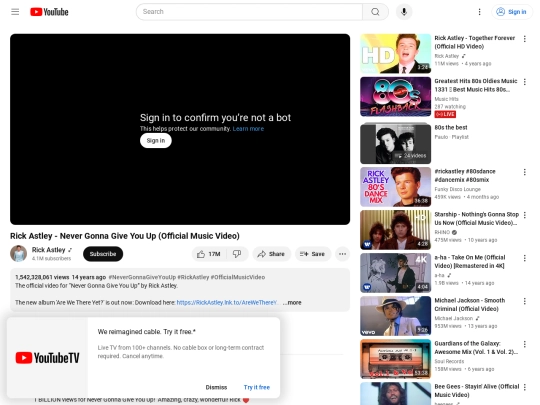The width and height of the screenshot is (540, 405).
Task: Start voice search with microphone icon
Action: point(404,12)
